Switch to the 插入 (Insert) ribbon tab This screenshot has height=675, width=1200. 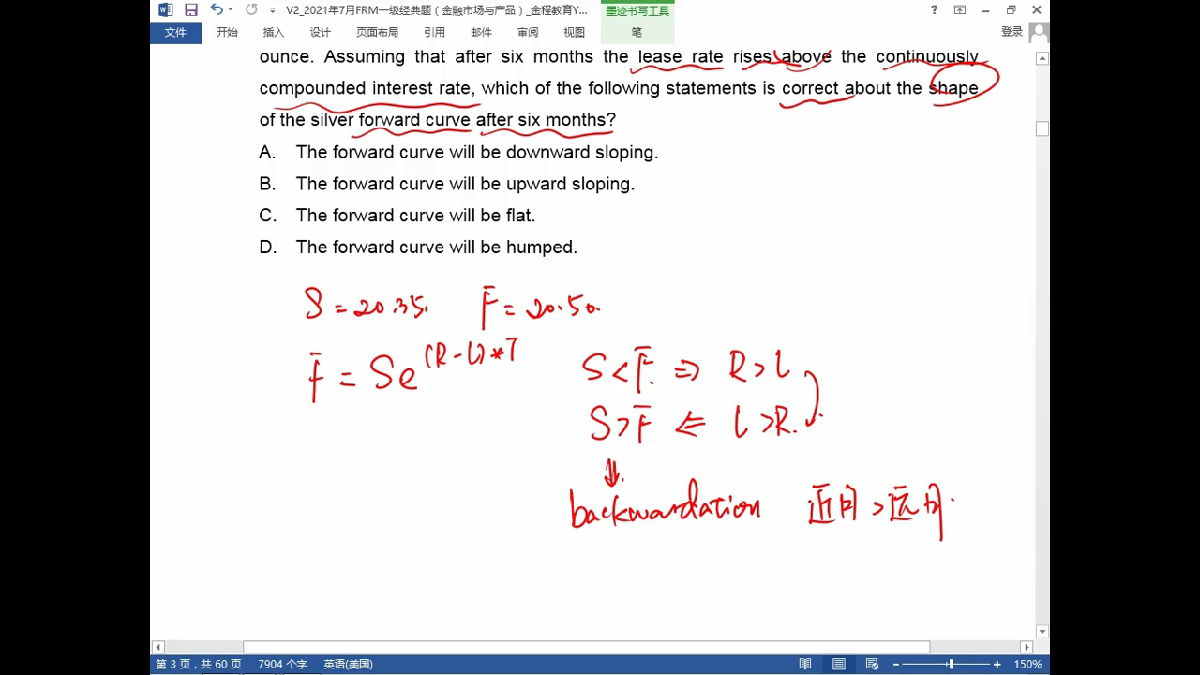coord(273,32)
